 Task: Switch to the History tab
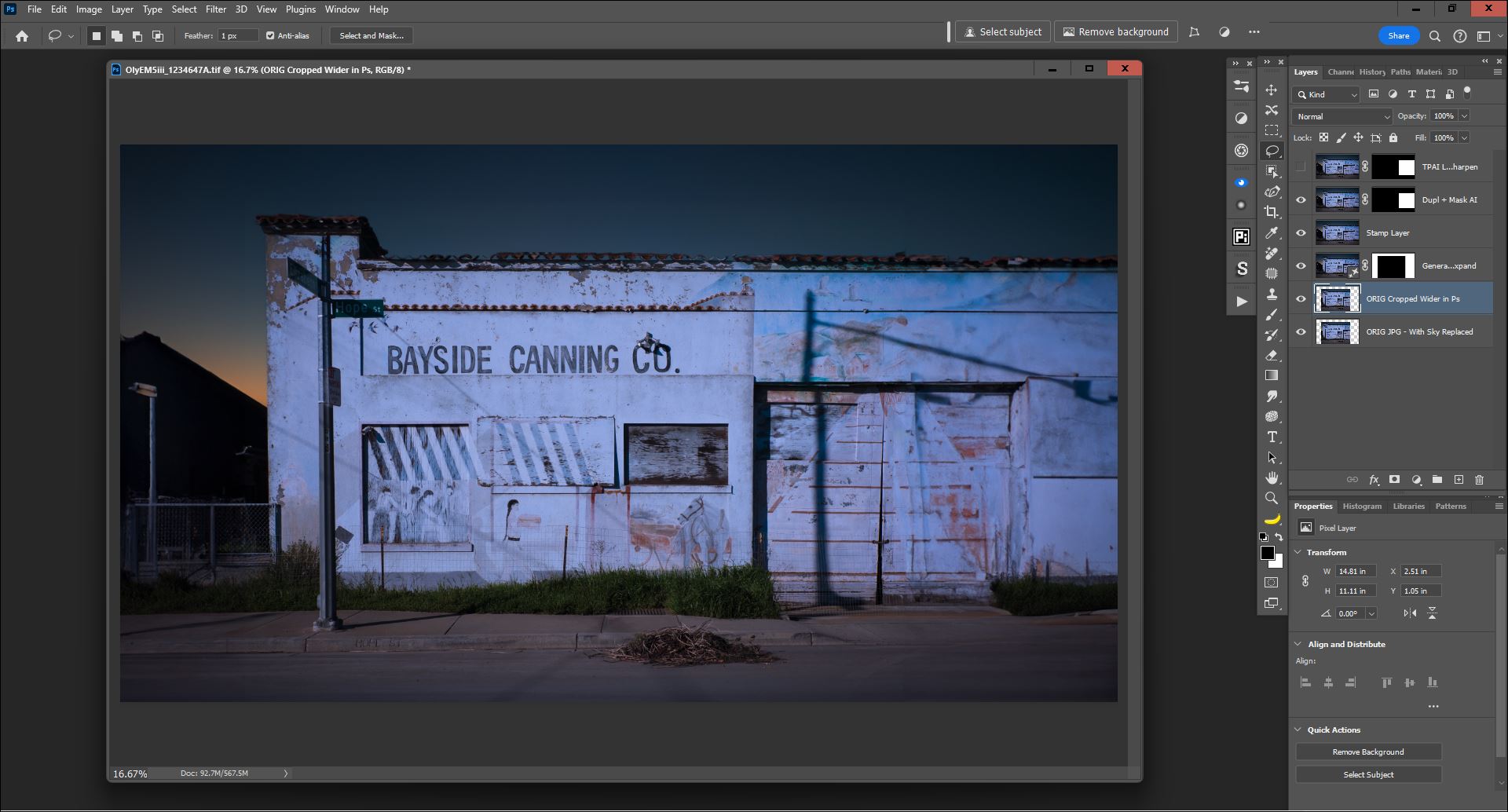click(x=1372, y=72)
